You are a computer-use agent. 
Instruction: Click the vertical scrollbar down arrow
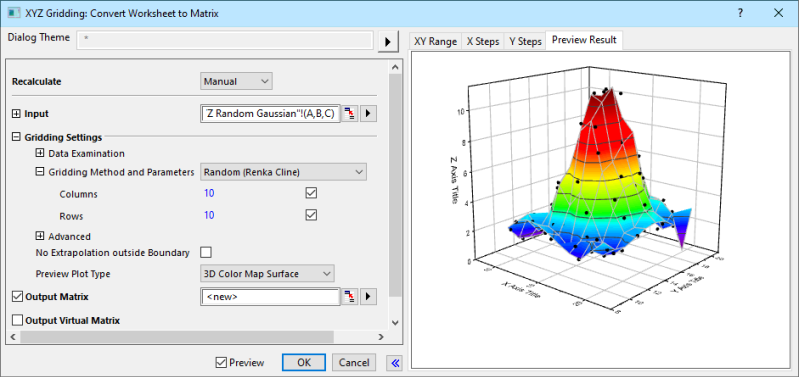[395, 322]
